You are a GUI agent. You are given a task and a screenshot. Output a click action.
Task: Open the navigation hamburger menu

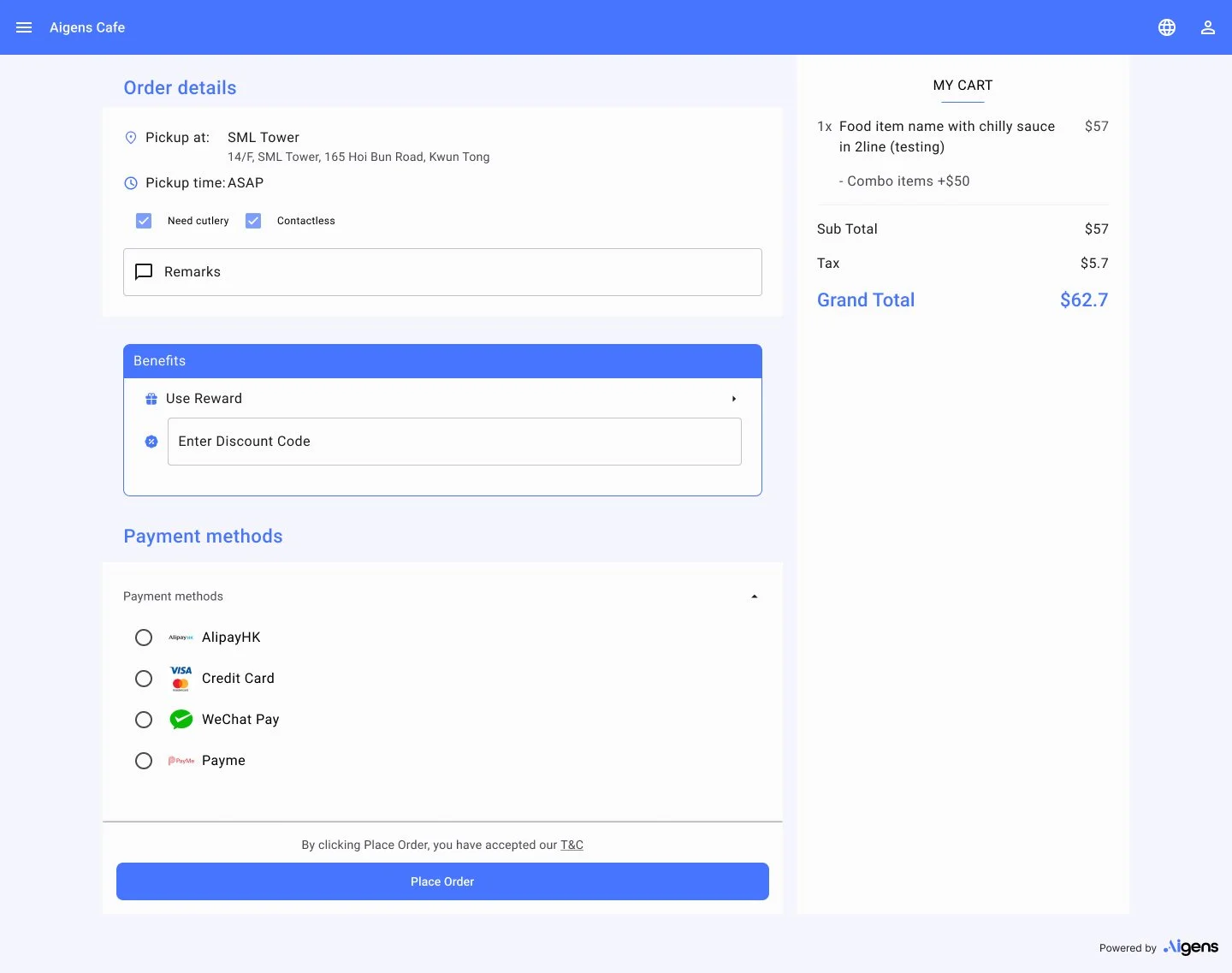tap(23, 27)
